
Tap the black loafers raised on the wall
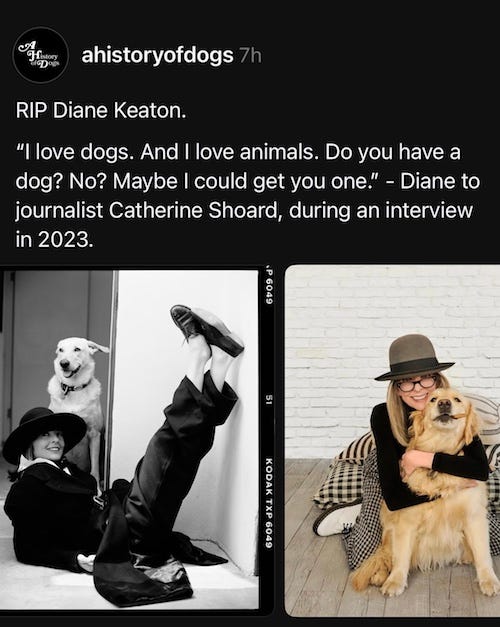pyautogui.click(x=206, y=329)
